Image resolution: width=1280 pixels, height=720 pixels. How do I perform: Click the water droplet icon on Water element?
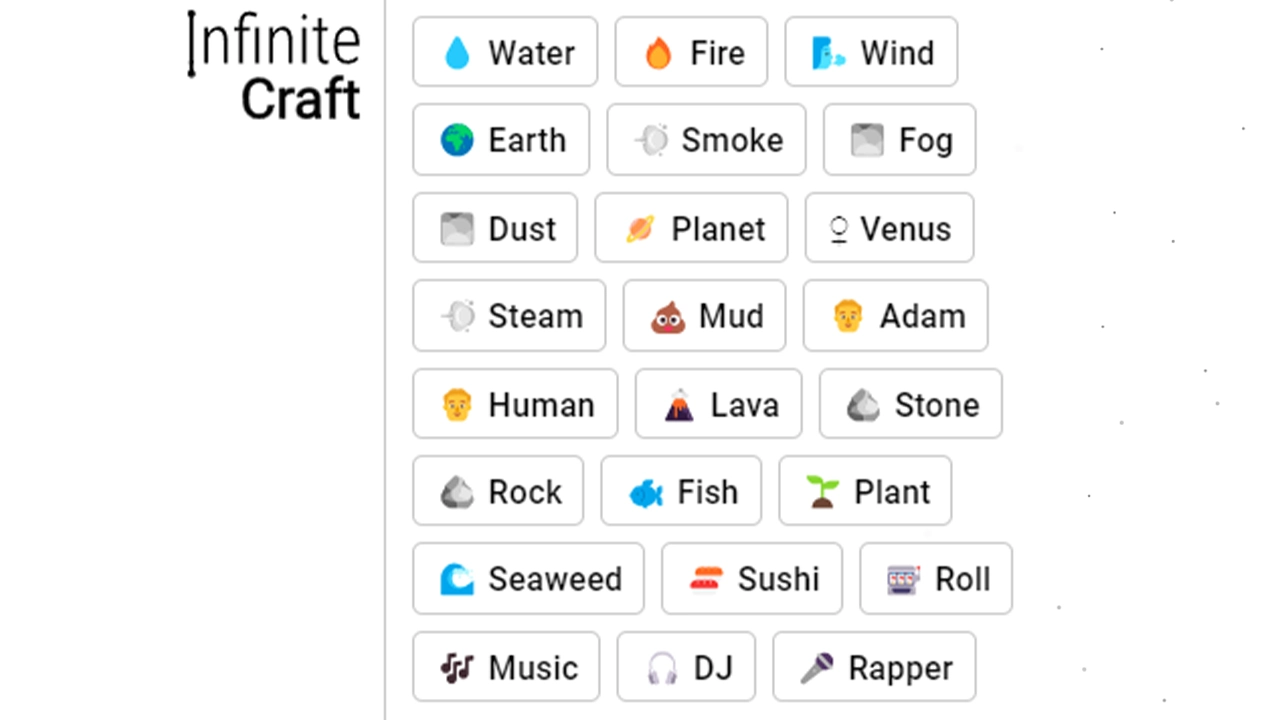(x=456, y=52)
